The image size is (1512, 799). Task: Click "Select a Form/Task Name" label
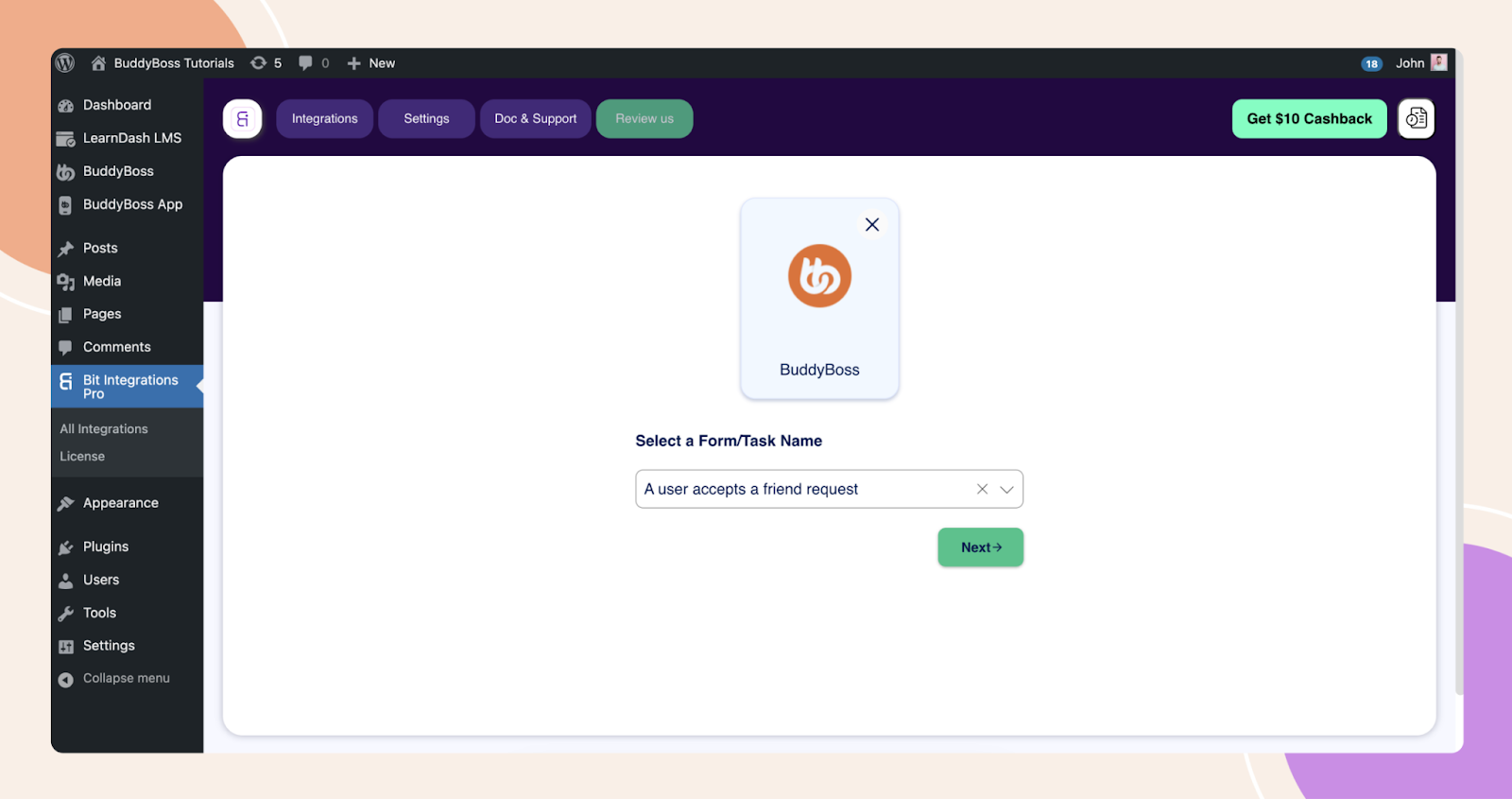(729, 441)
